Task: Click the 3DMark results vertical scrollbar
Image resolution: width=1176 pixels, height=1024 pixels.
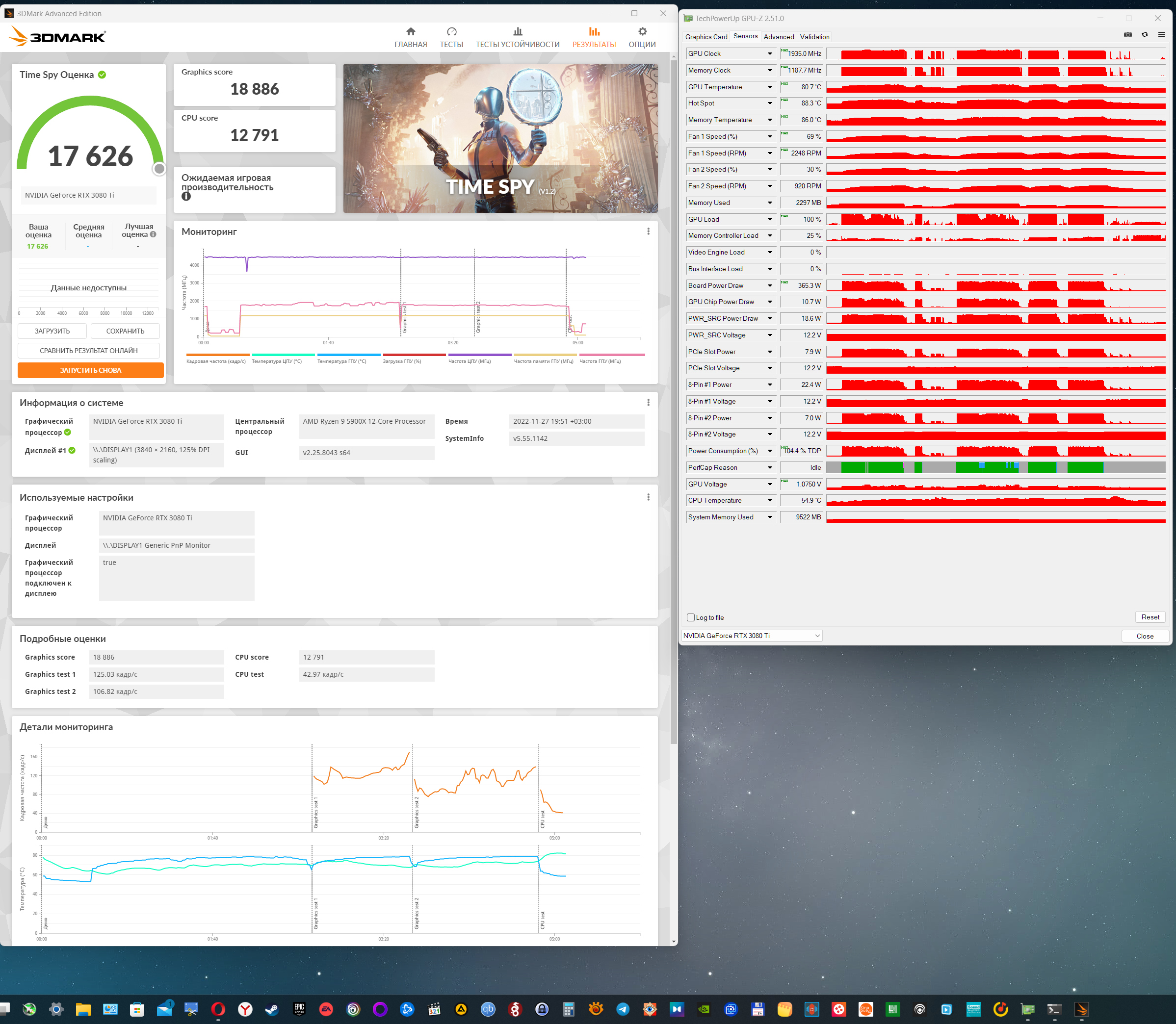Action: tap(674, 400)
